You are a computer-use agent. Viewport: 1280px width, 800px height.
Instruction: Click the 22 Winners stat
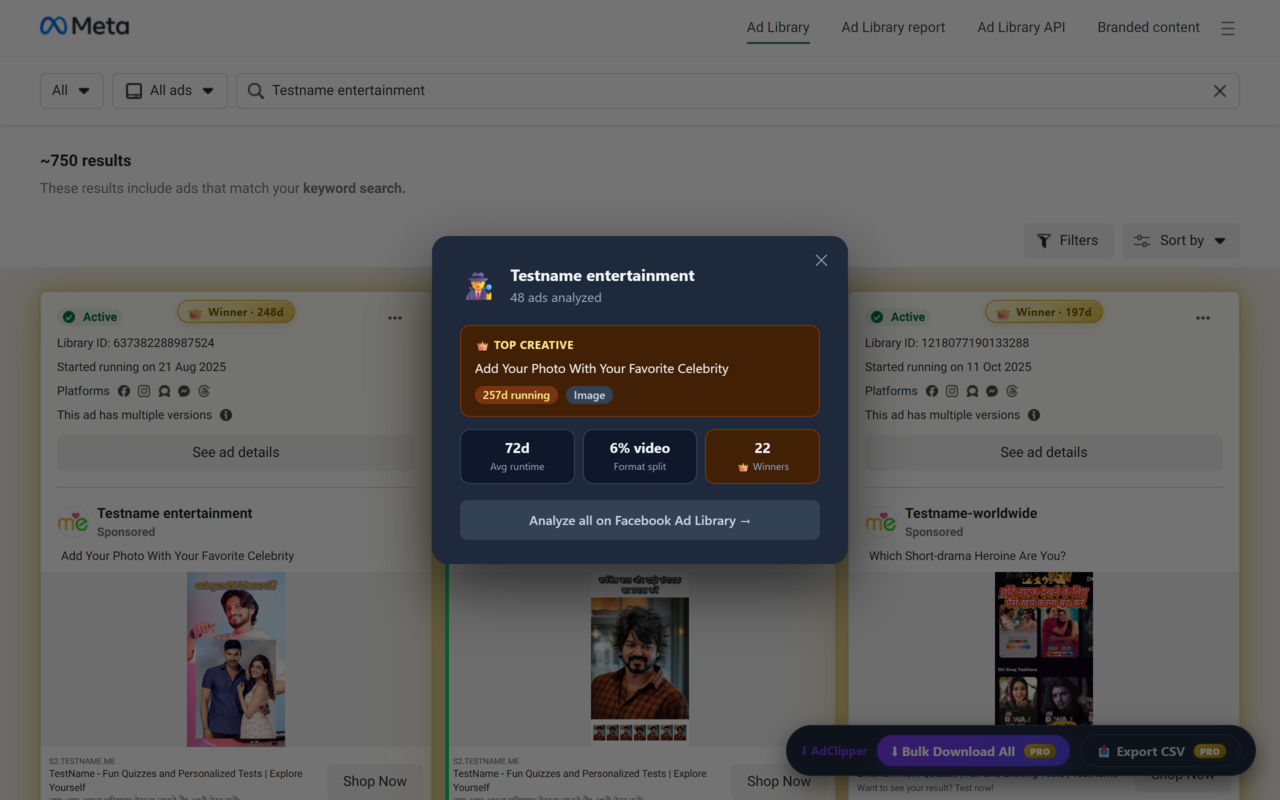[762, 456]
